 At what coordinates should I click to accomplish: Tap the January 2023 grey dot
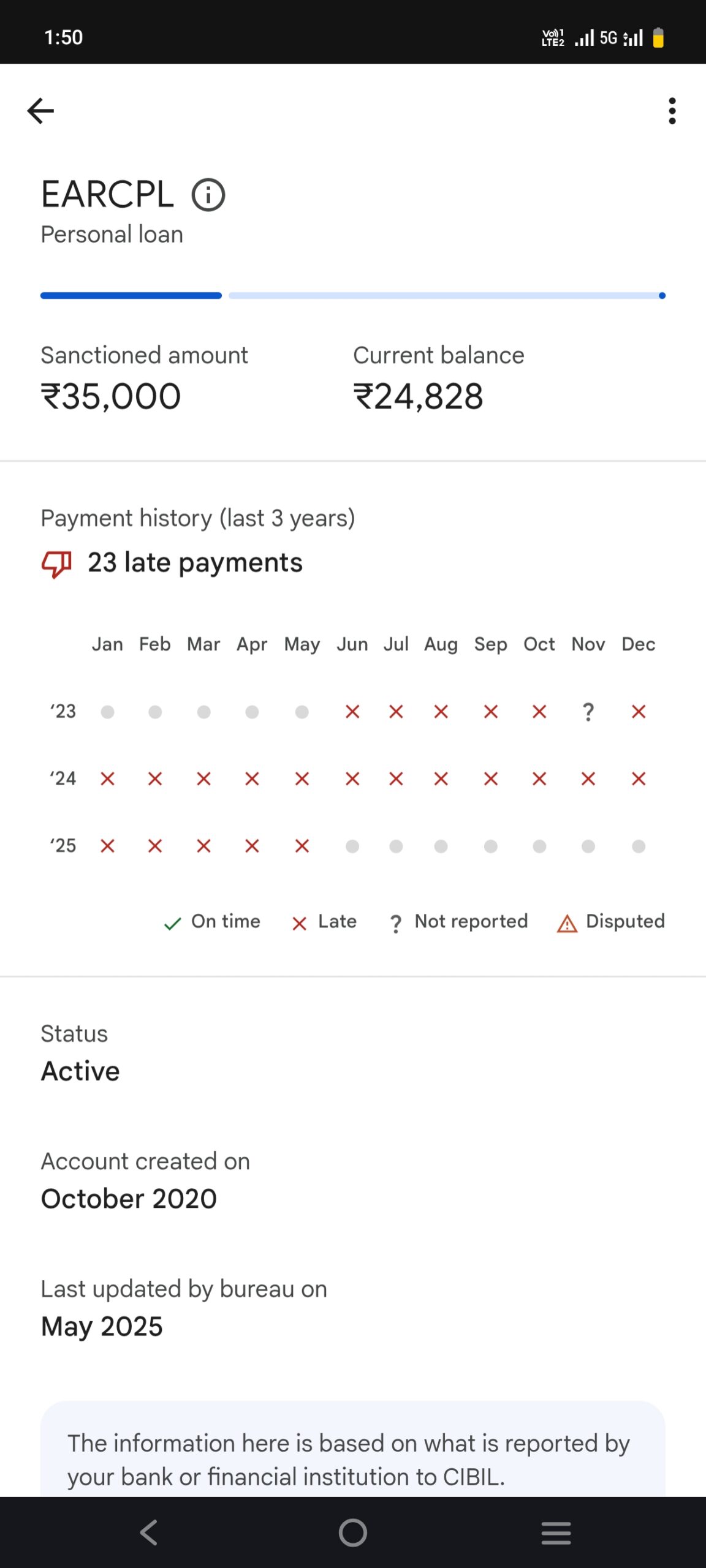107,712
